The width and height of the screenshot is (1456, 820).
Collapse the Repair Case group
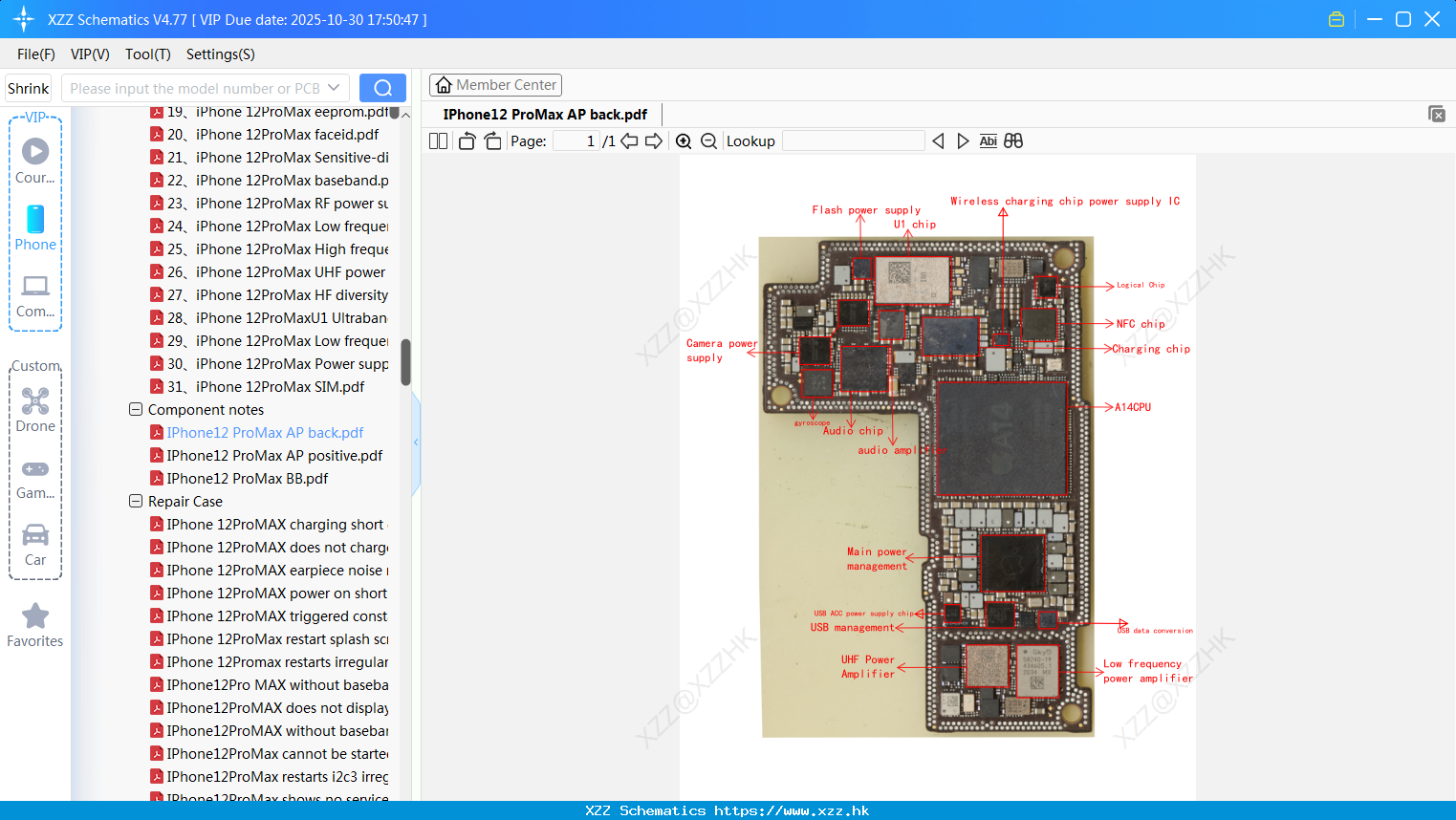pos(136,501)
